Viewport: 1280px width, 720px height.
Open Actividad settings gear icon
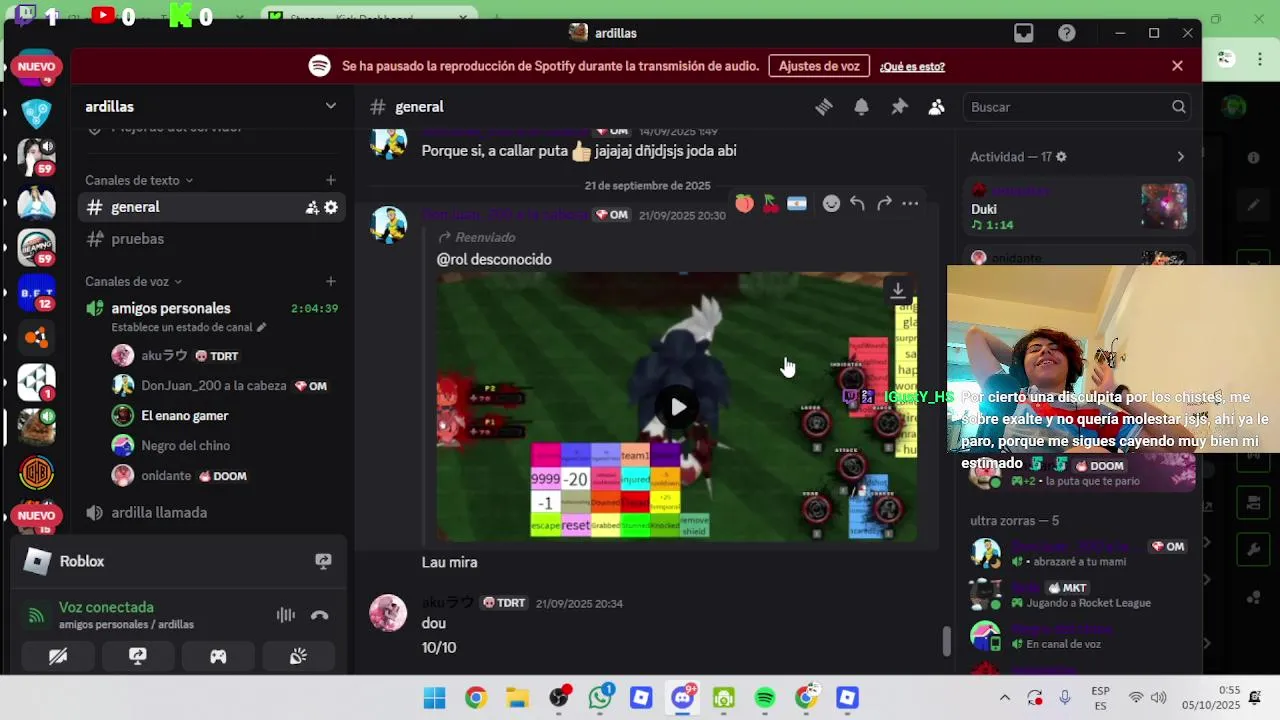pyautogui.click(x=1061, y=157)
